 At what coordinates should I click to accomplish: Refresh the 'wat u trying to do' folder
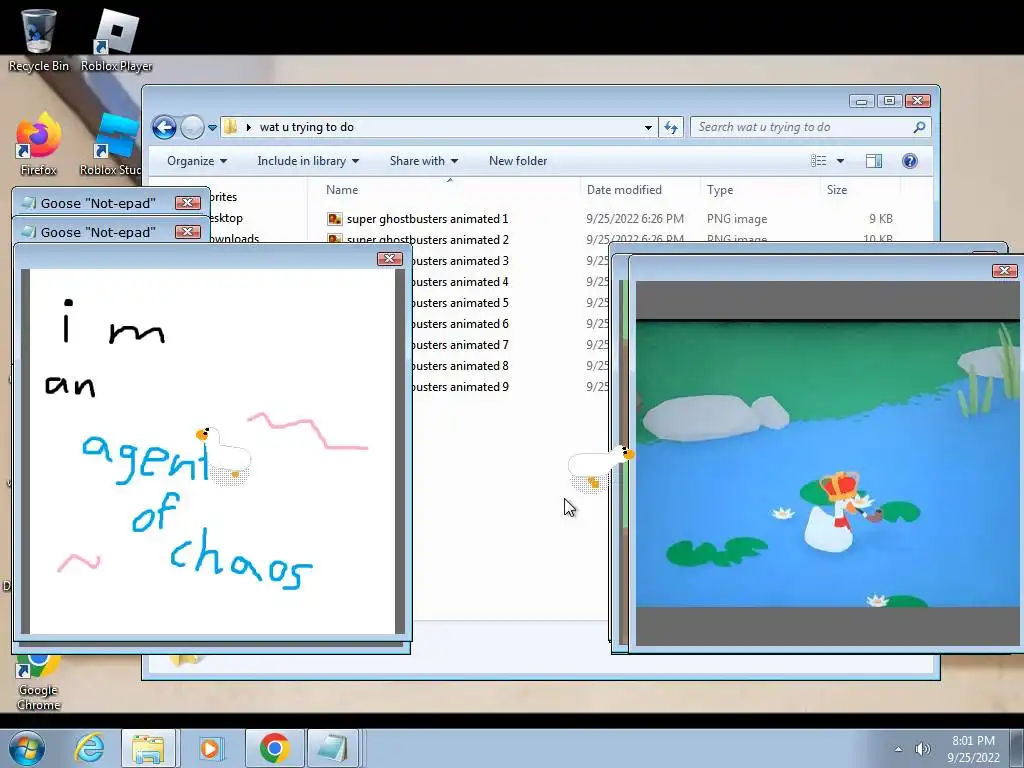coord(671,127)
